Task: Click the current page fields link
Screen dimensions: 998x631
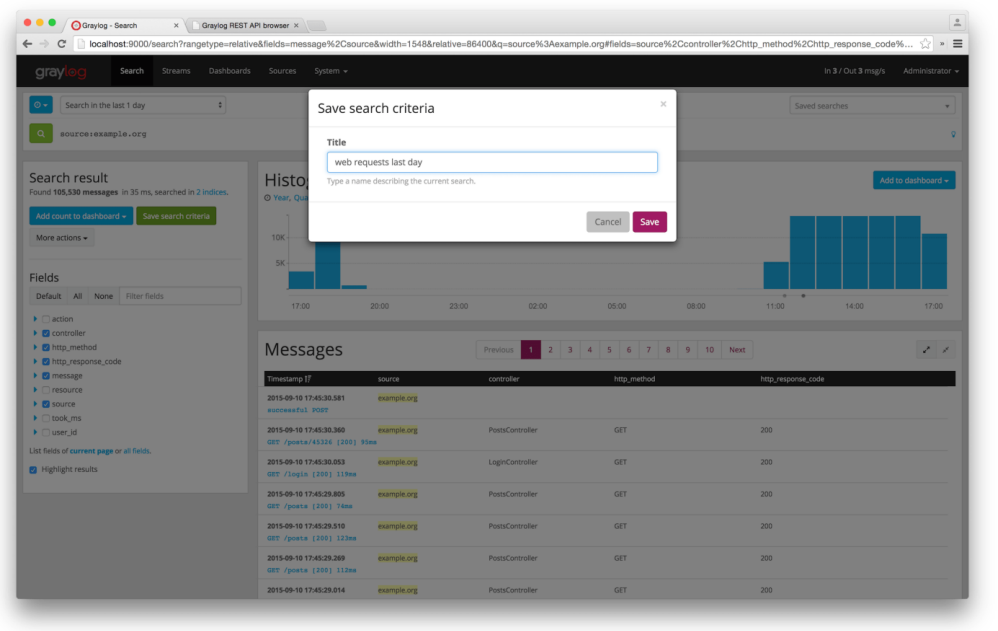Action: [91, 451]
